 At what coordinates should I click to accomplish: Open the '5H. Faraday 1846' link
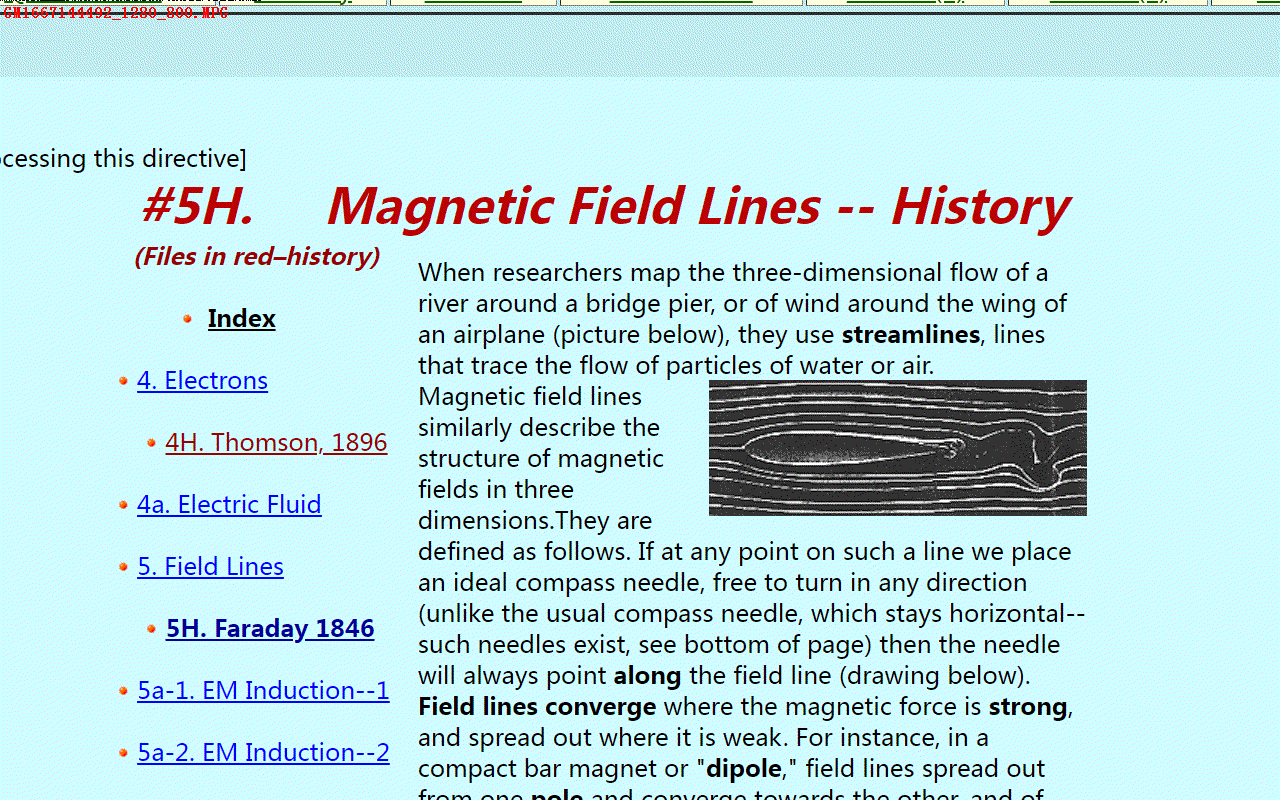click(270, 629)
